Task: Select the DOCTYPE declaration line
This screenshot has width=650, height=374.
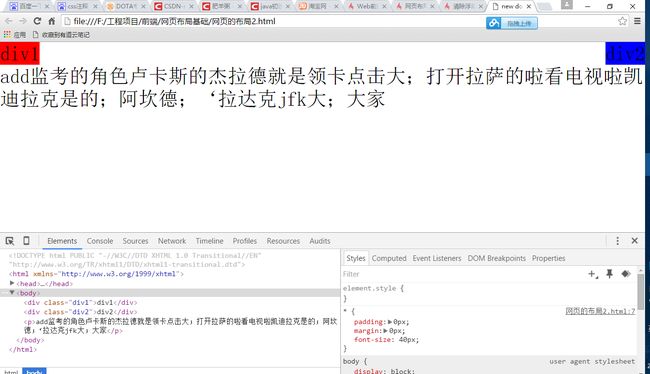Action: [135, 260]
